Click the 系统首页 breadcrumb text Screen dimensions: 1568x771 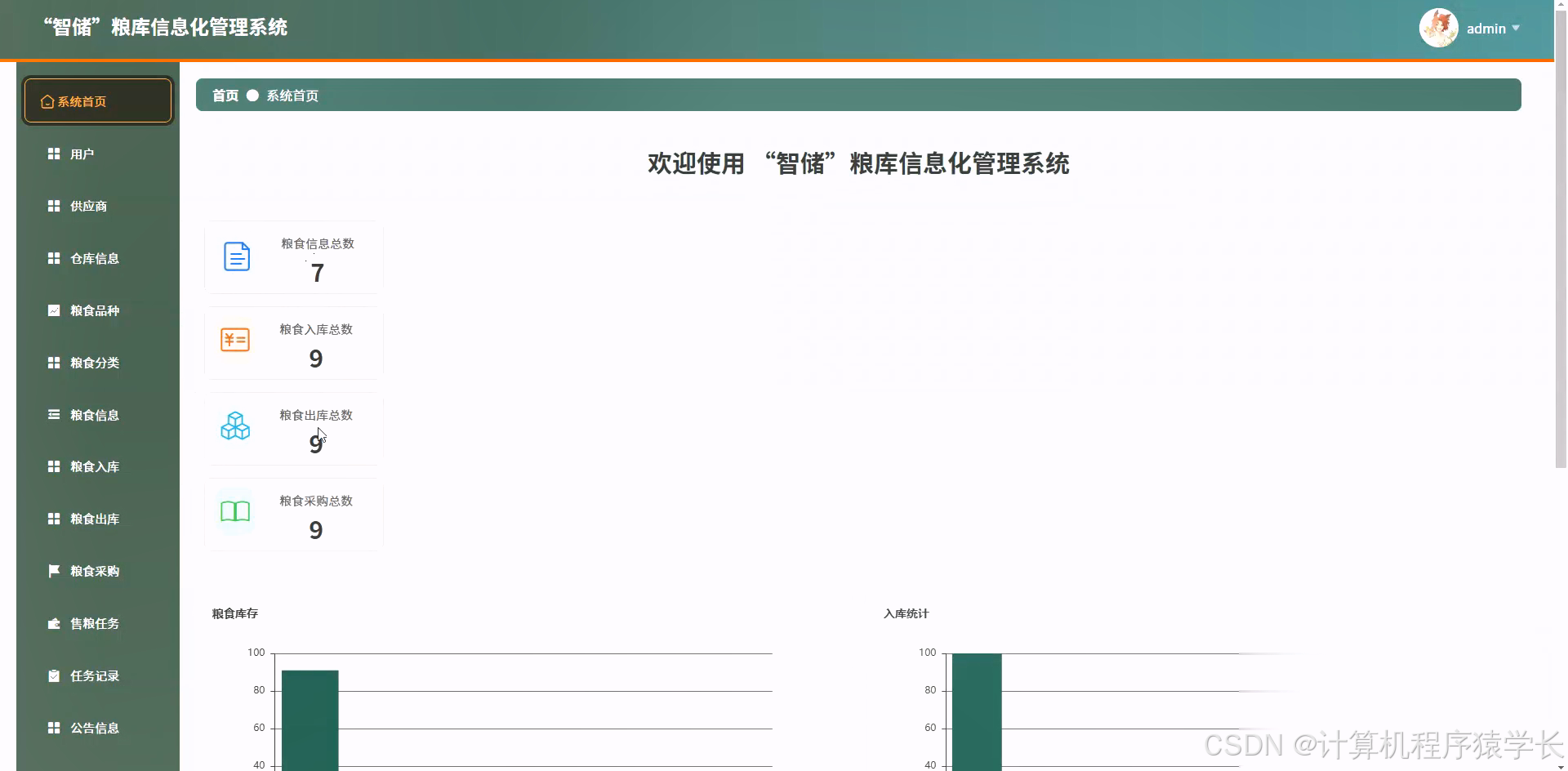[x=291, y=96]
